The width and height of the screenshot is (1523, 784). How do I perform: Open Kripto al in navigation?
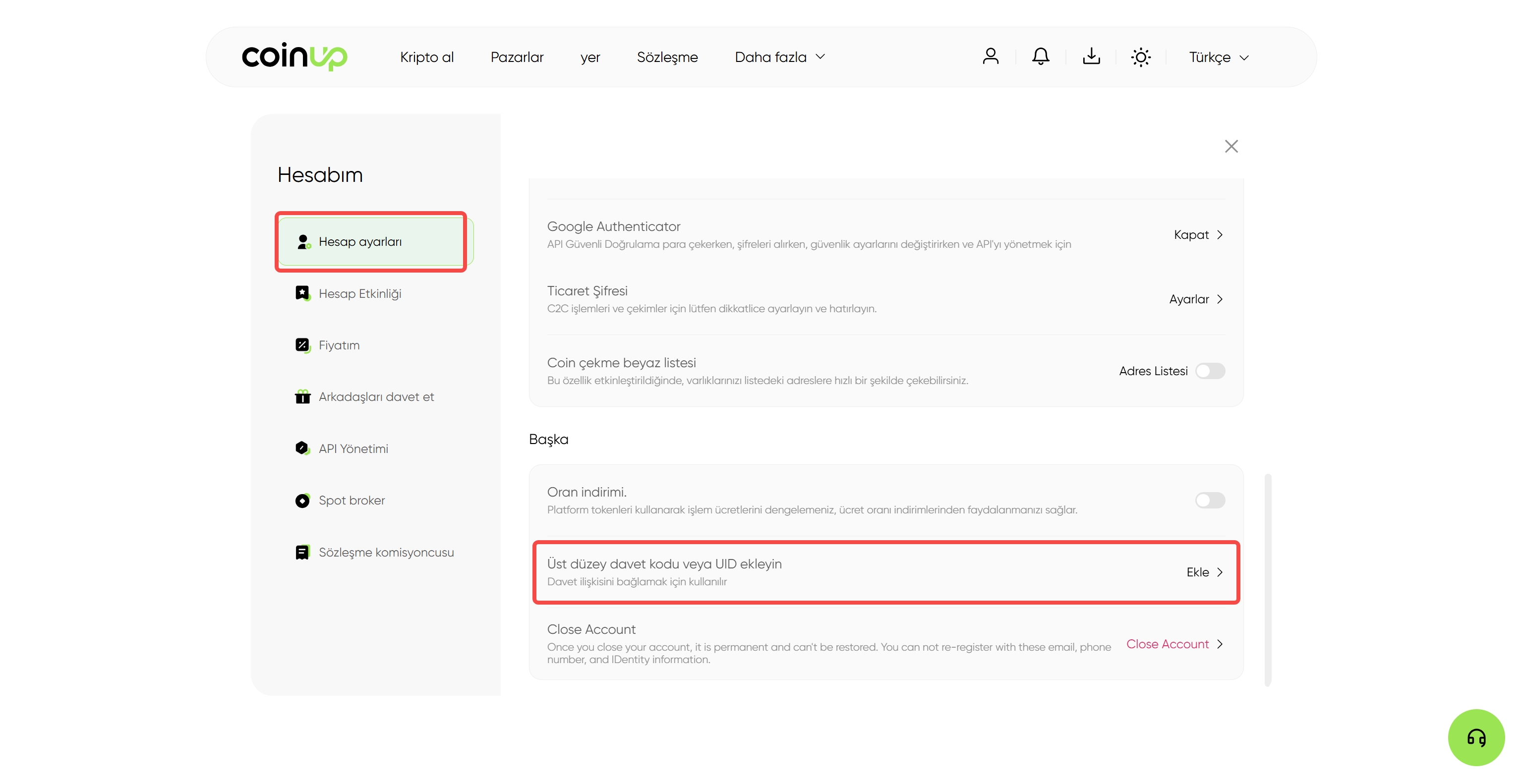pos(426,56)
